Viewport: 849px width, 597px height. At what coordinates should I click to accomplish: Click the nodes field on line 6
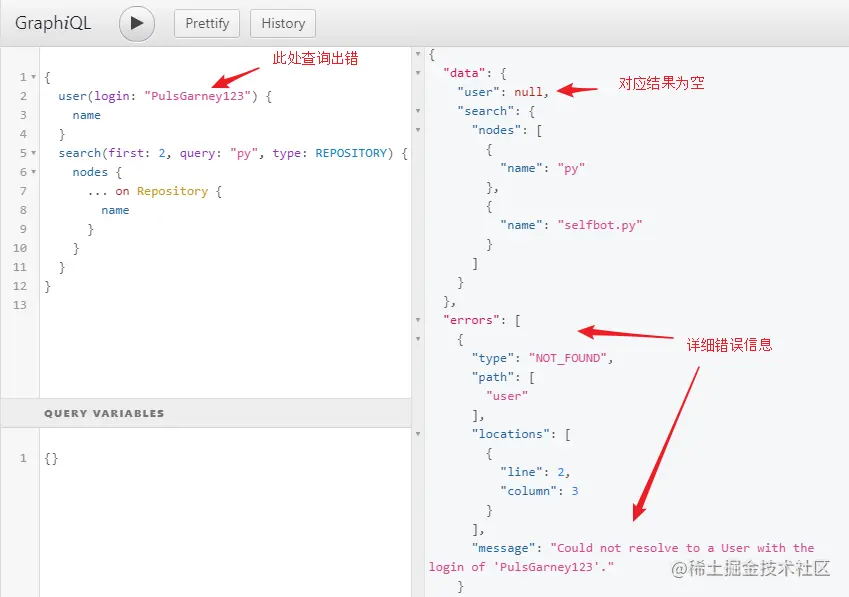click(90, 172)
